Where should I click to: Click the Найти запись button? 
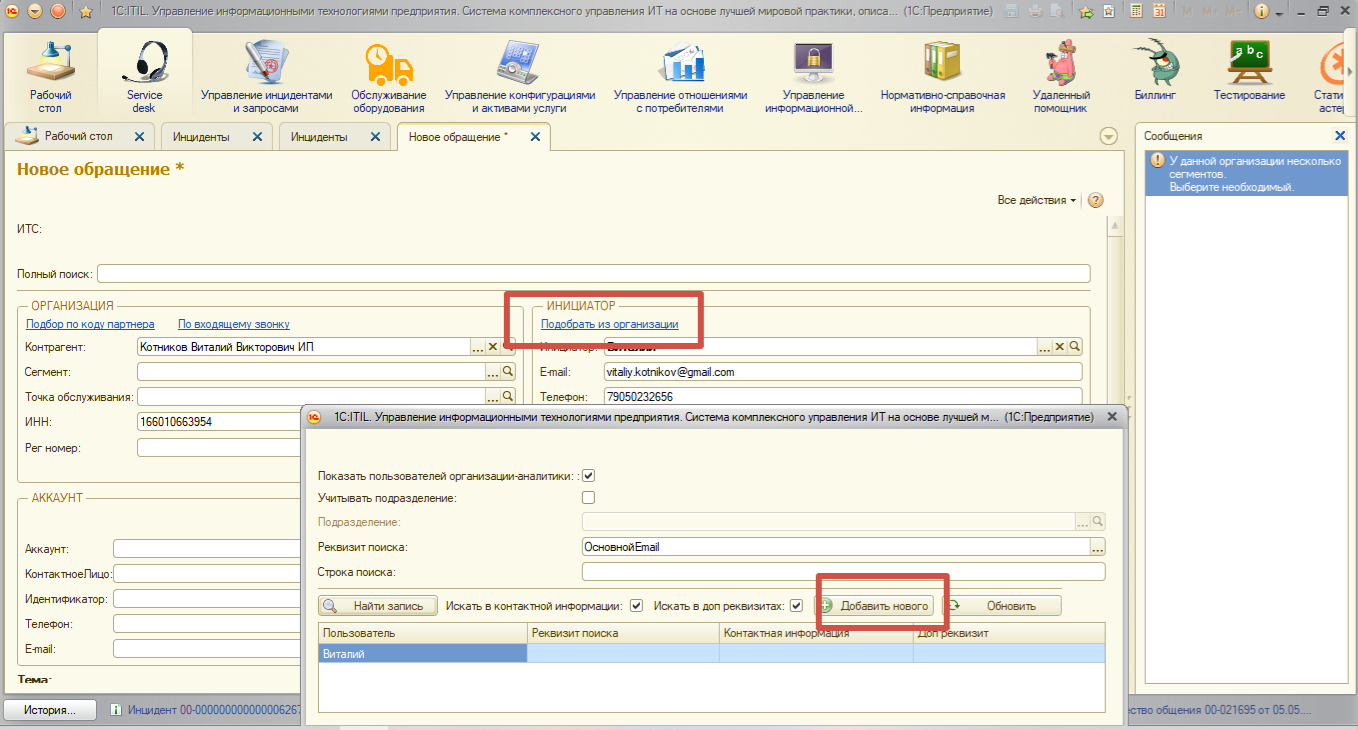tap(378, 605)
